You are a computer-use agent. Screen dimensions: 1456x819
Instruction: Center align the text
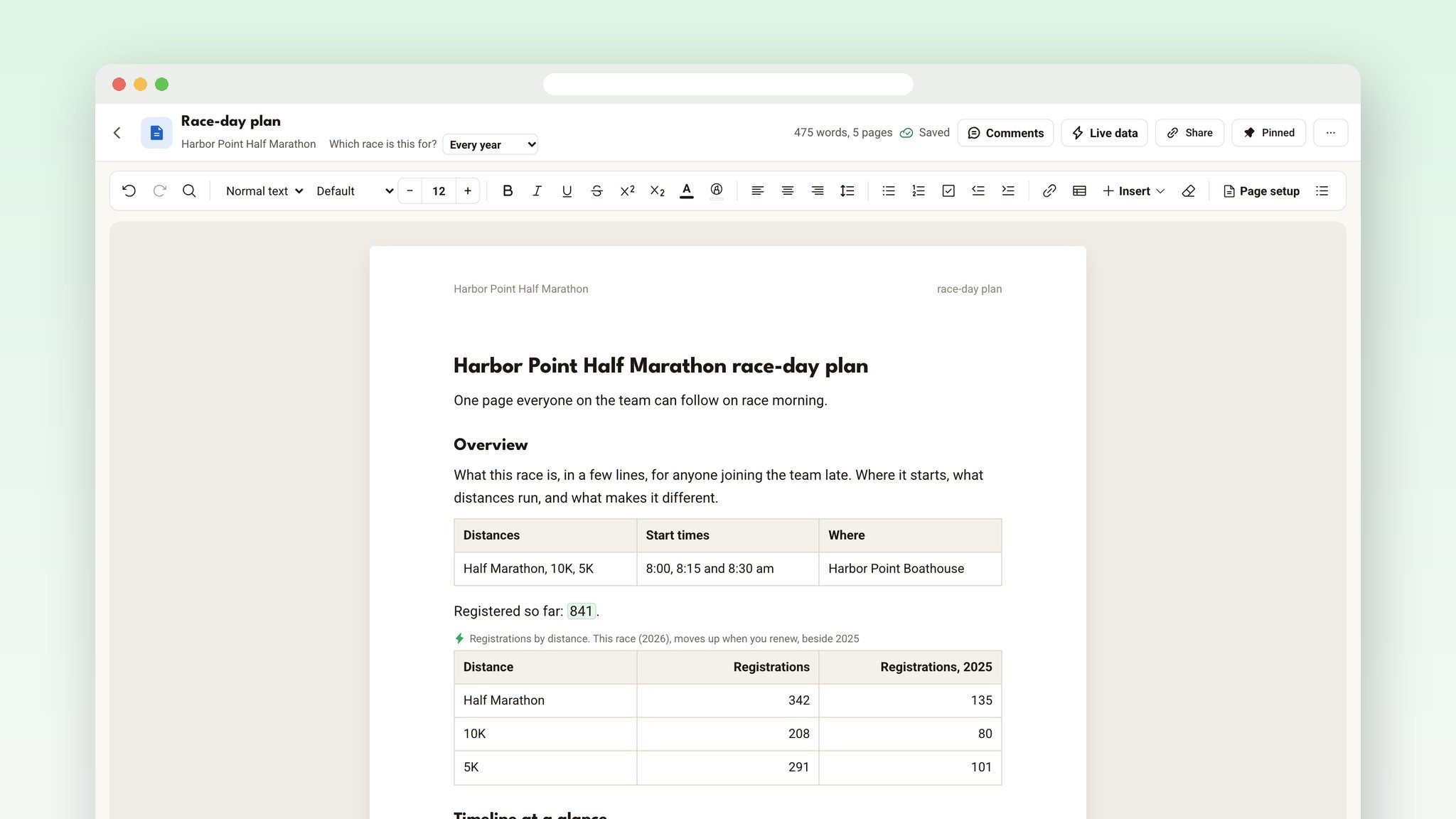click(x=788, y=191)
